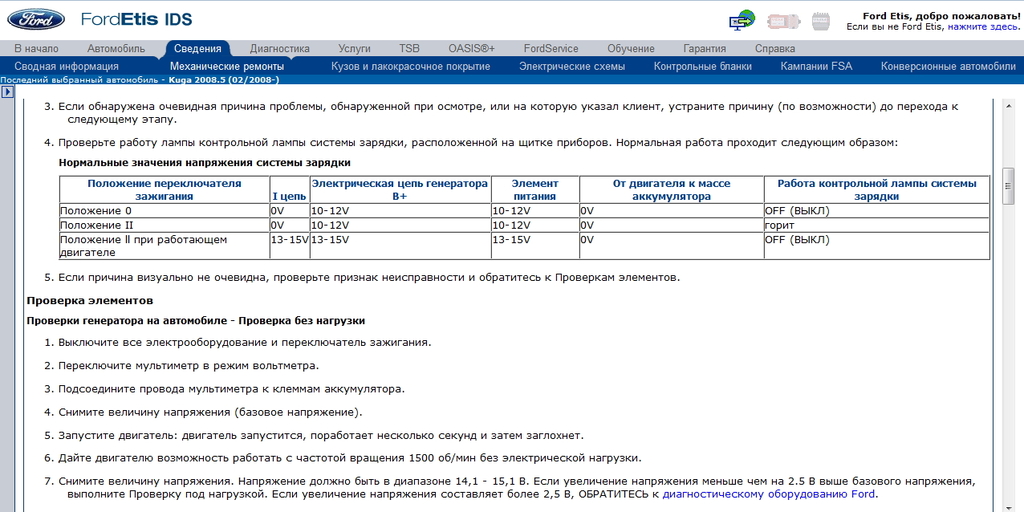Open the Автомобиль tab
Screen dimensions: 1024x512
(116, 48)
